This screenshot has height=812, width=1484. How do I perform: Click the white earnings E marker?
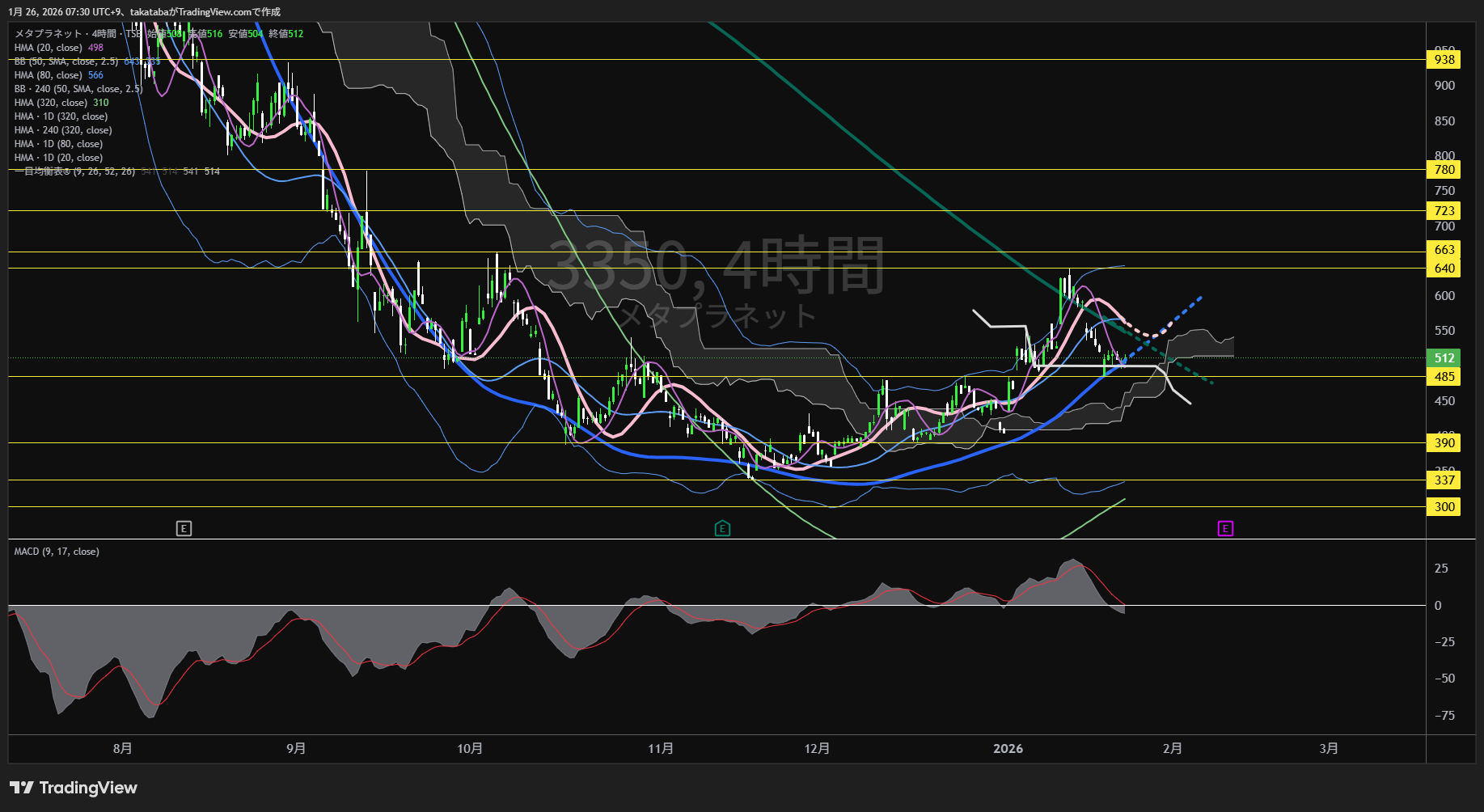[x=184, y=529]
